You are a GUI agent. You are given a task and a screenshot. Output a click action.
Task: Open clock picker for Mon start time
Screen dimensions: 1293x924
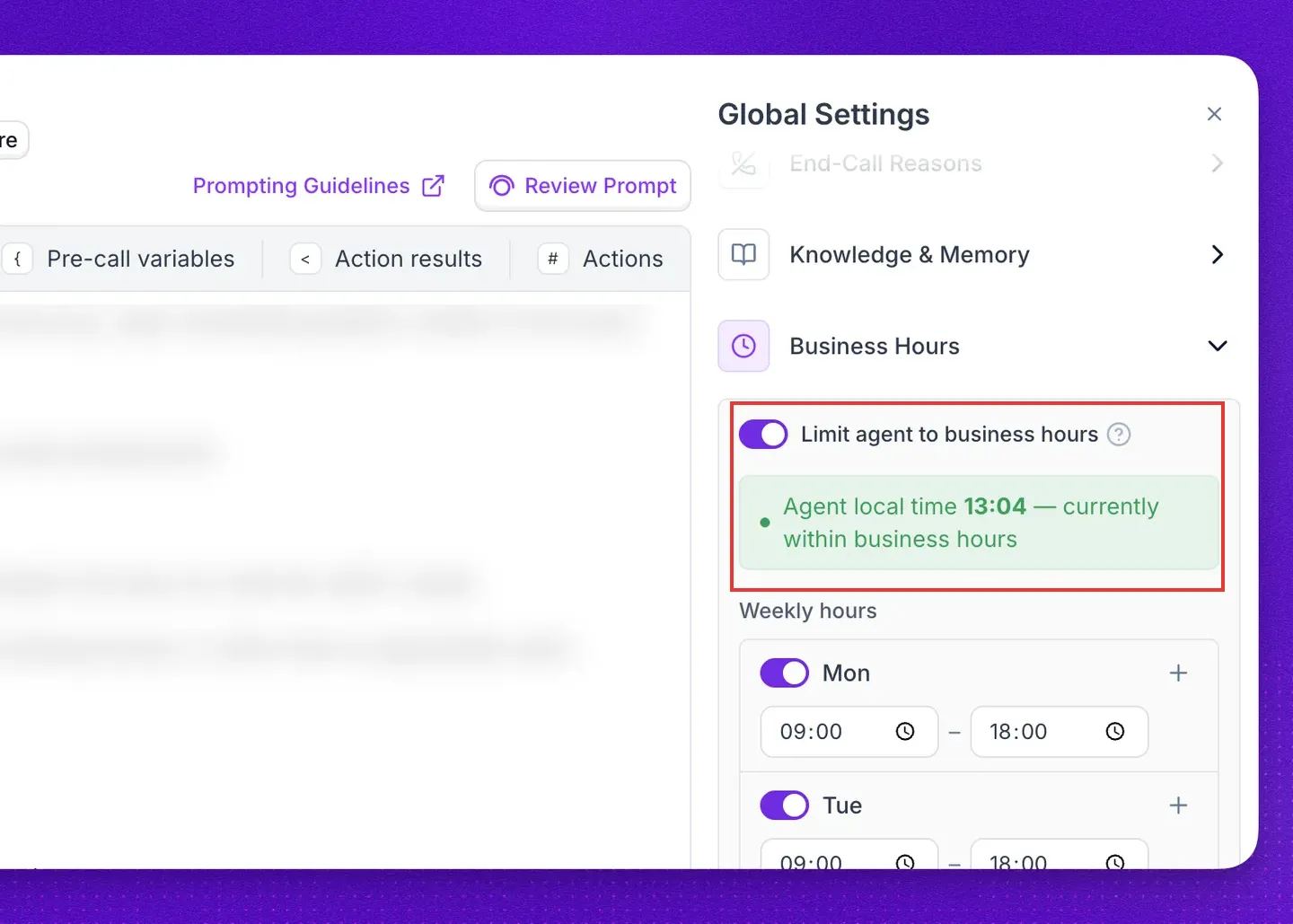pyautogui.click(x=905, y=732)
